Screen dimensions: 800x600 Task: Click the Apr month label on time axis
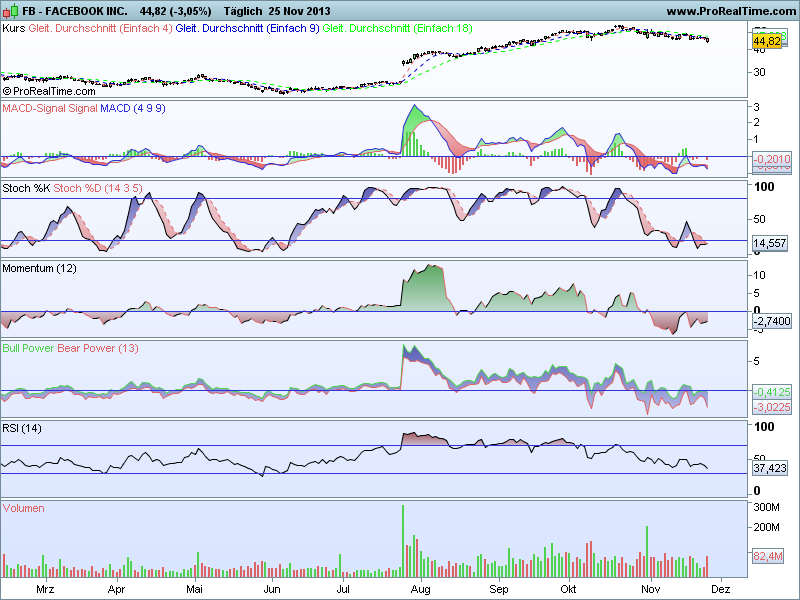click(116, 589)
